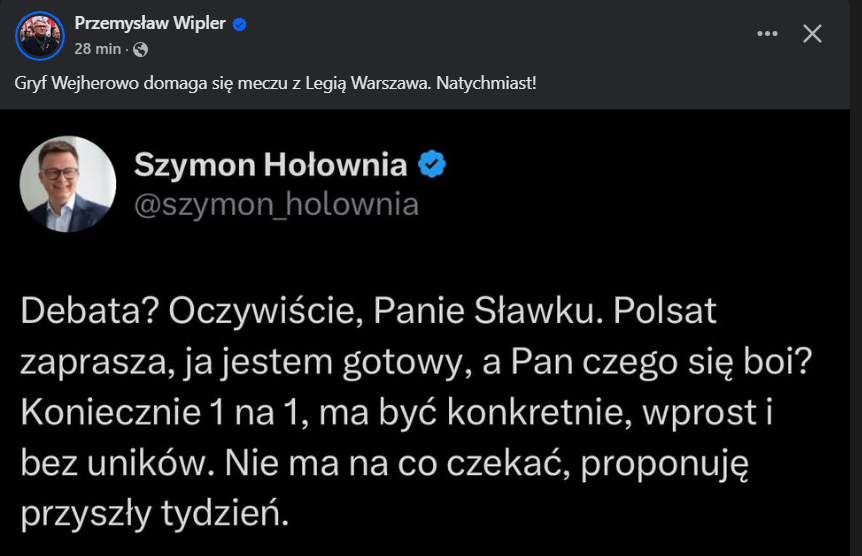Image resolution: width=862 pixels, height=556 pixels.
Task: Click the Szymon Hołownia display name
Action: tap(270, 165)
